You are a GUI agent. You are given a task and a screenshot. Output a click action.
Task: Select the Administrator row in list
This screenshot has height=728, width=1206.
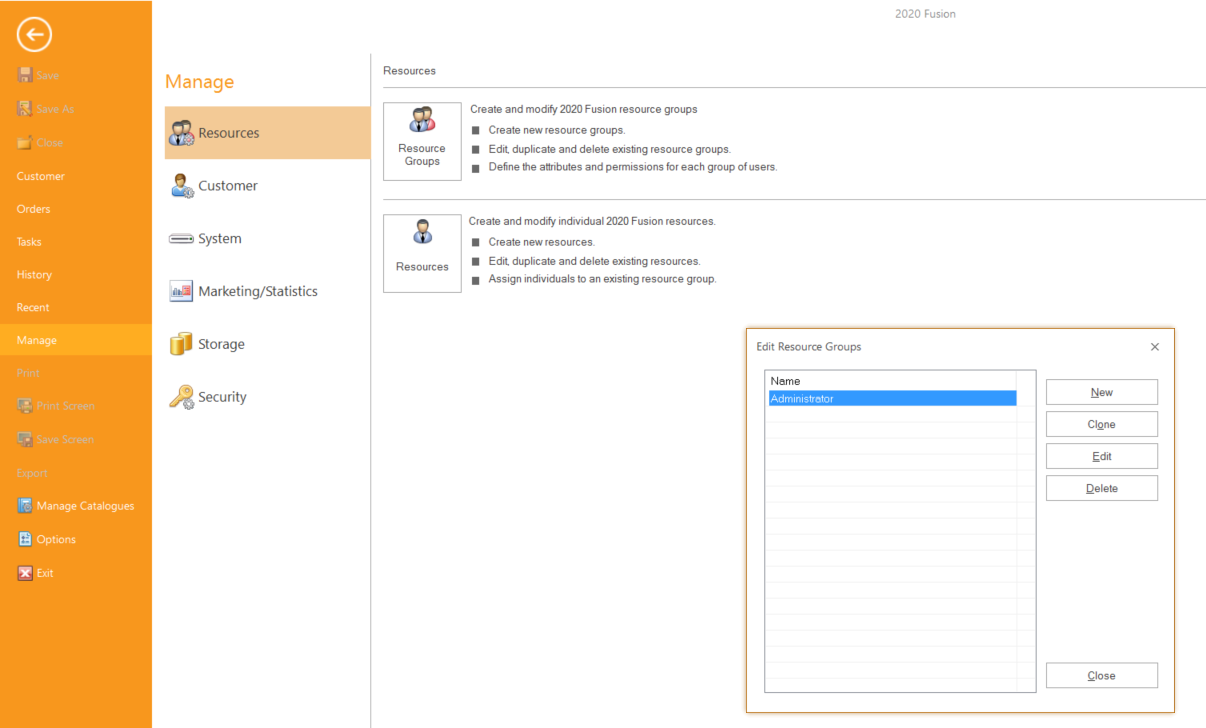892,398
